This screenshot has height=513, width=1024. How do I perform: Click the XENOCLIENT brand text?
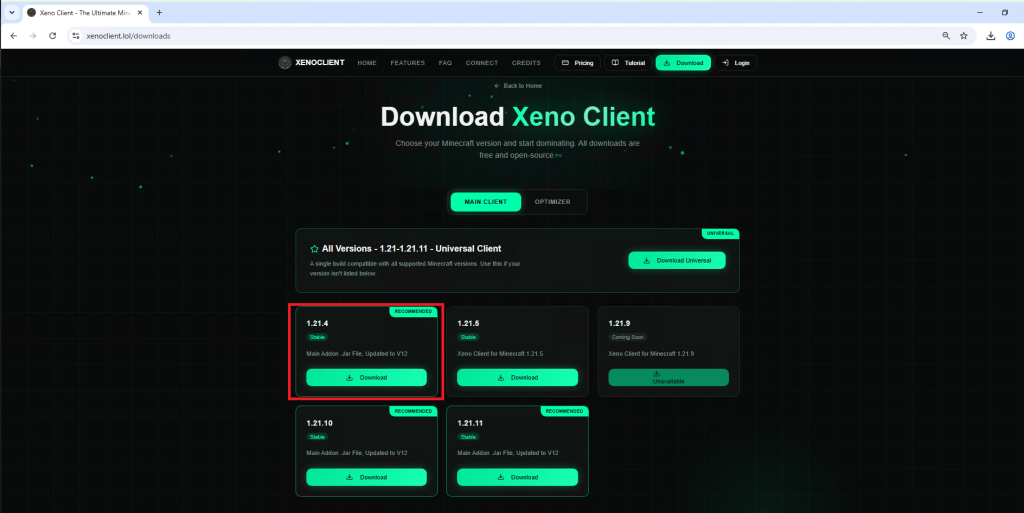click(320, 63)
